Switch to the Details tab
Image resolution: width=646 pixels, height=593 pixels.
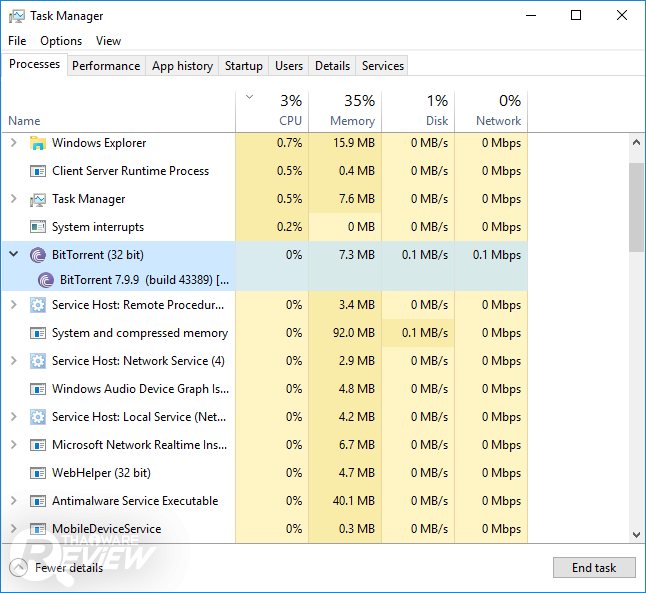coord(332,66)
